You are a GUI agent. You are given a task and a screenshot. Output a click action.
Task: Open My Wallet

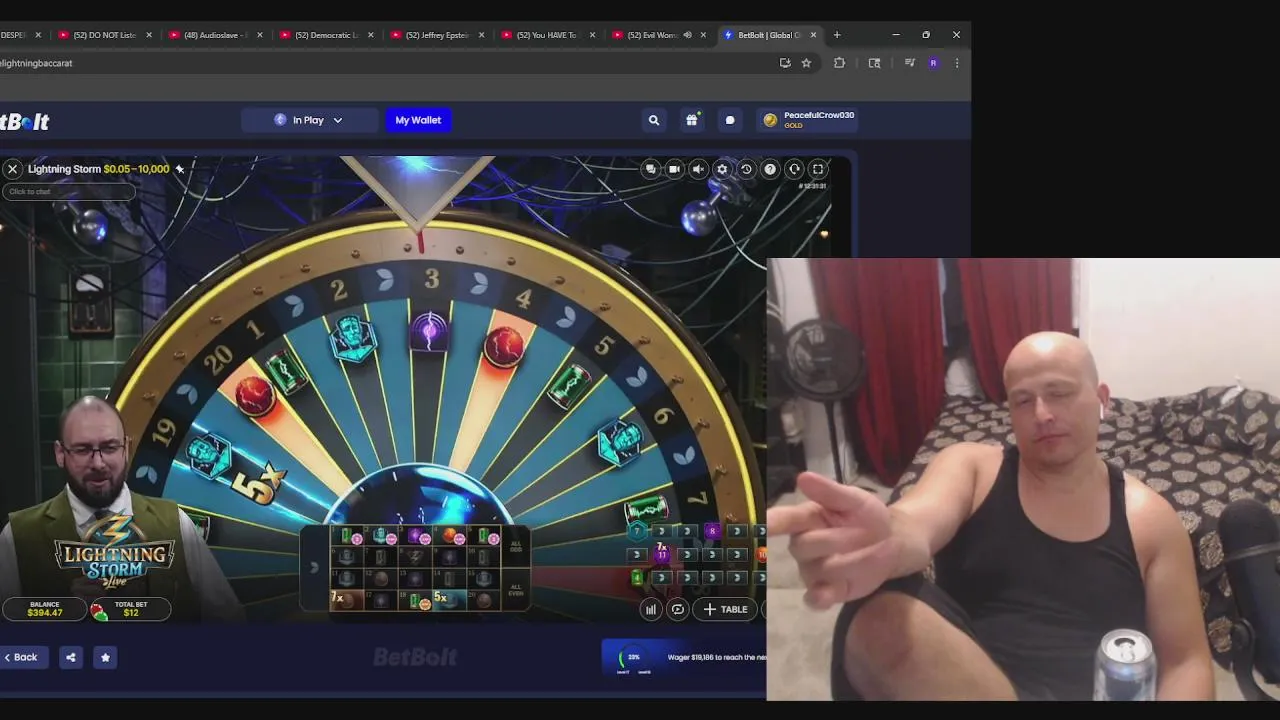[x=418, y=120]
